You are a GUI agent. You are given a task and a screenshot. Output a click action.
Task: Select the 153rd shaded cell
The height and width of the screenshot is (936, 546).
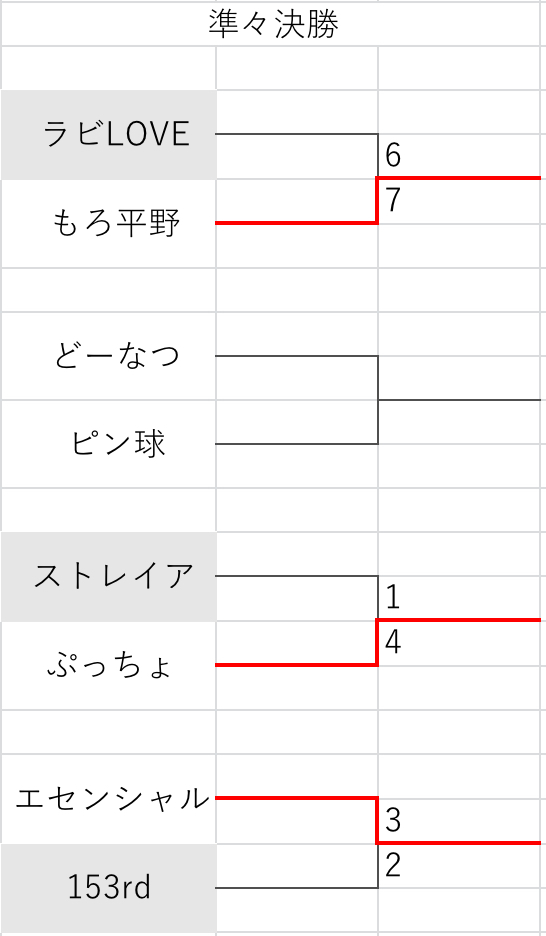point(109,888)
